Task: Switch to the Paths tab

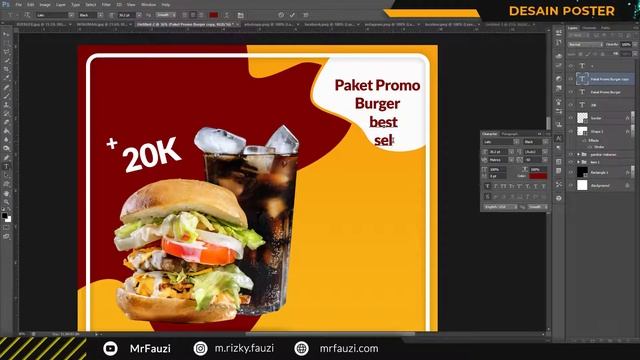Action: (606, 28)
